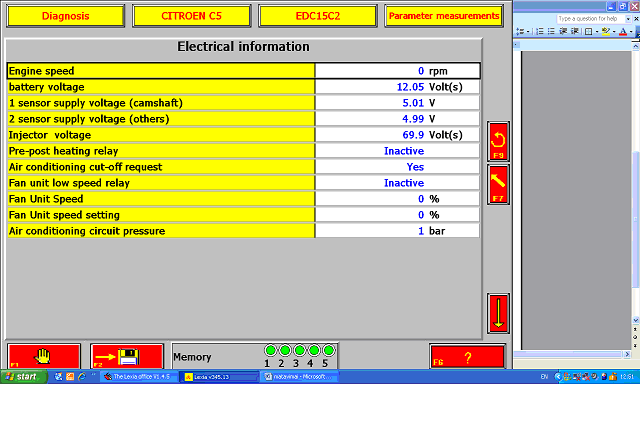Click the system tray clock
This screenshot has width=640, height=434.
click(627, 377)
